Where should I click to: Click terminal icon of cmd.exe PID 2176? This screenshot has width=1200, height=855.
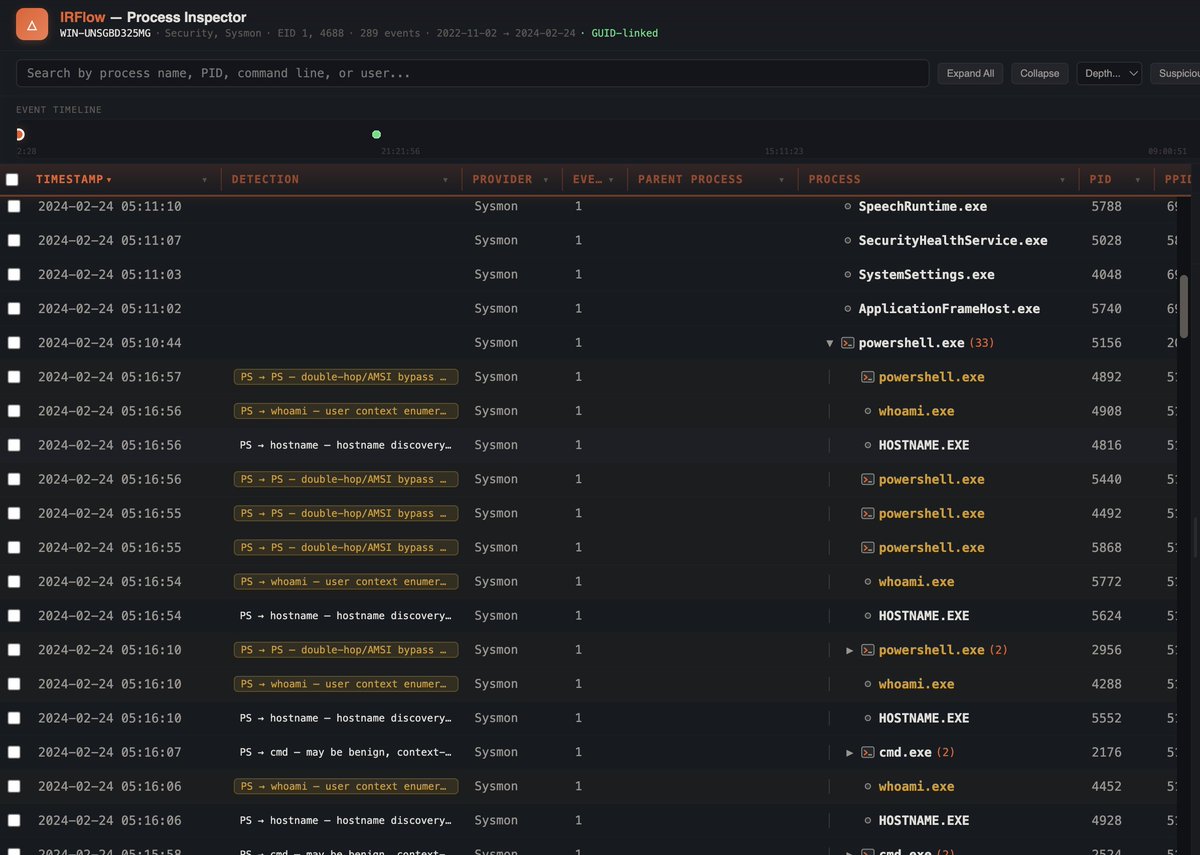(868, 752)
